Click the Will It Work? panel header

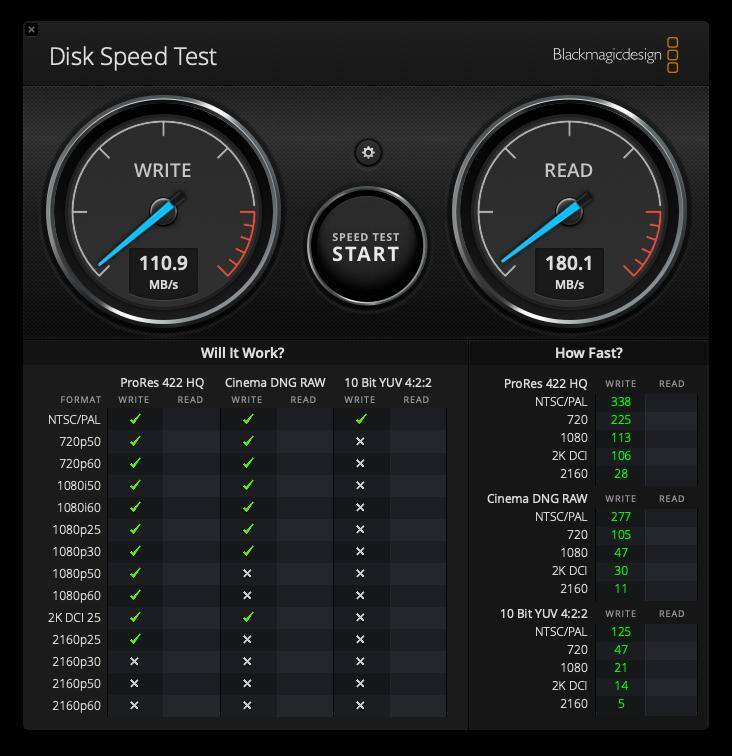pos(243,353)
